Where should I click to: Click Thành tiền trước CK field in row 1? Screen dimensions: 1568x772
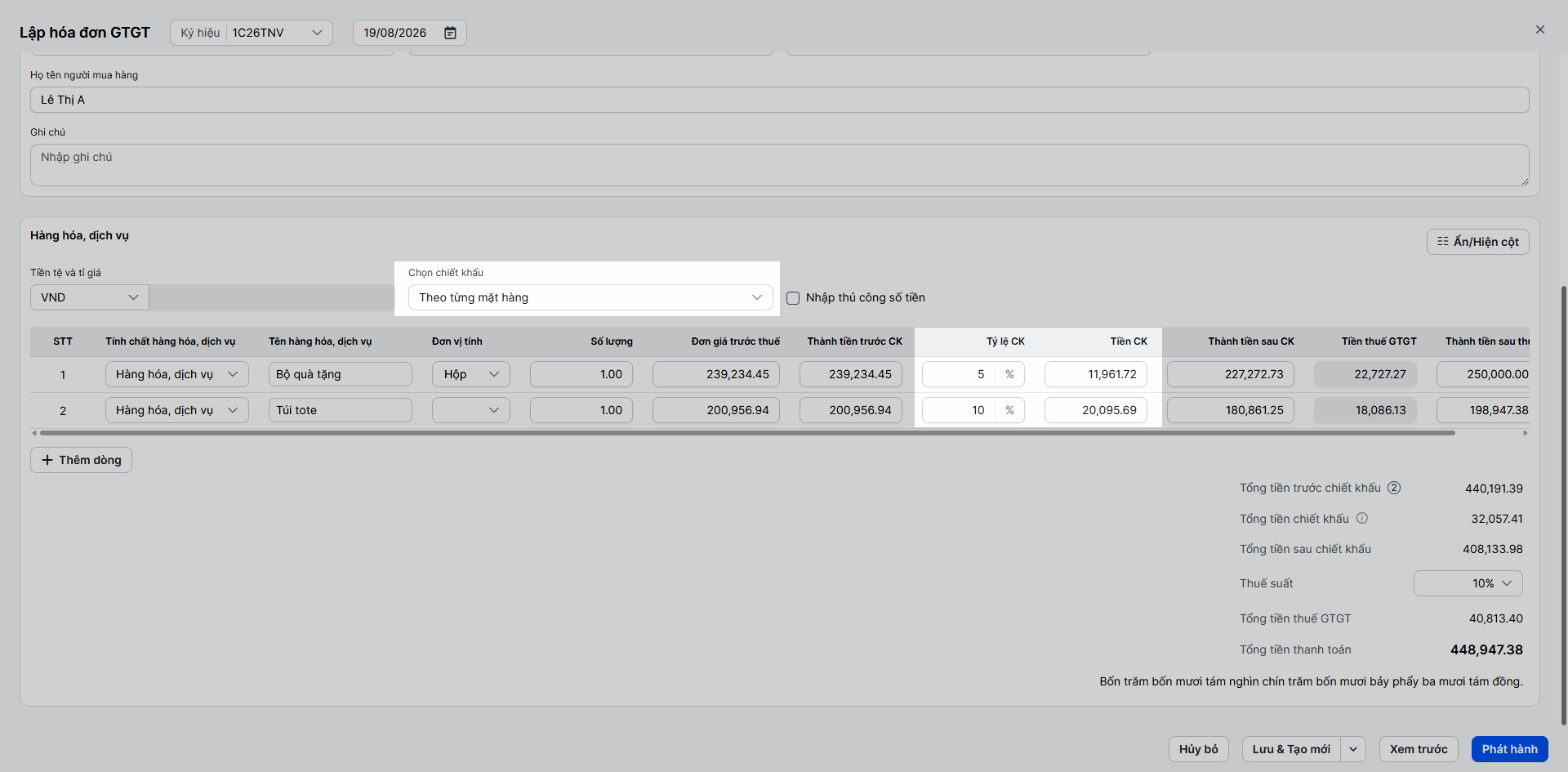(851, 374)
